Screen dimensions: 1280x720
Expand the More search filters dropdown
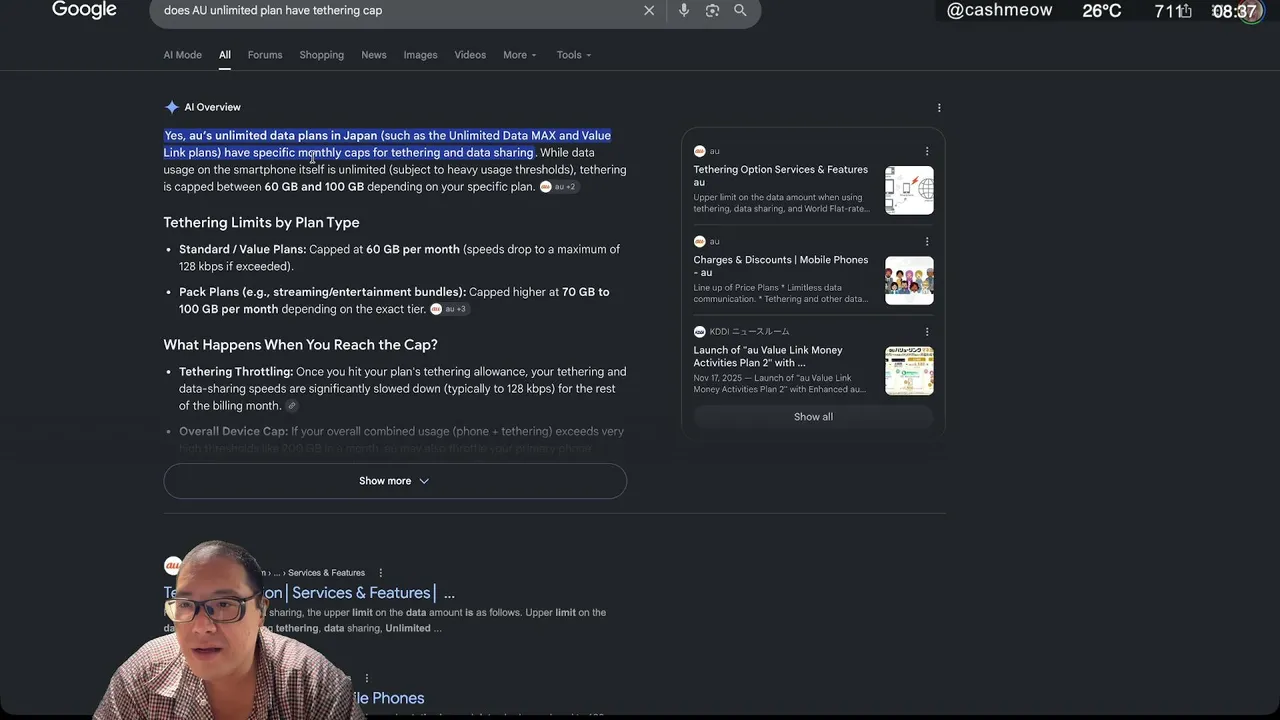pos(520,55)
